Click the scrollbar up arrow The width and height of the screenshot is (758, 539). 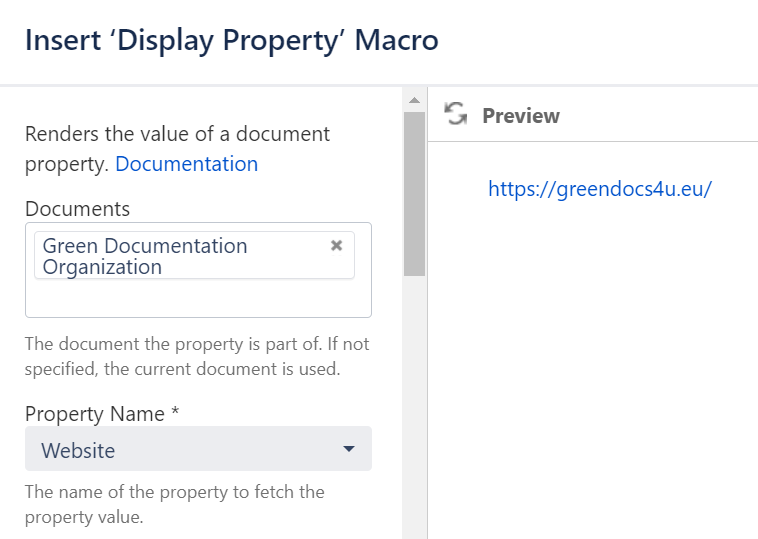click(x=414, y=99)
